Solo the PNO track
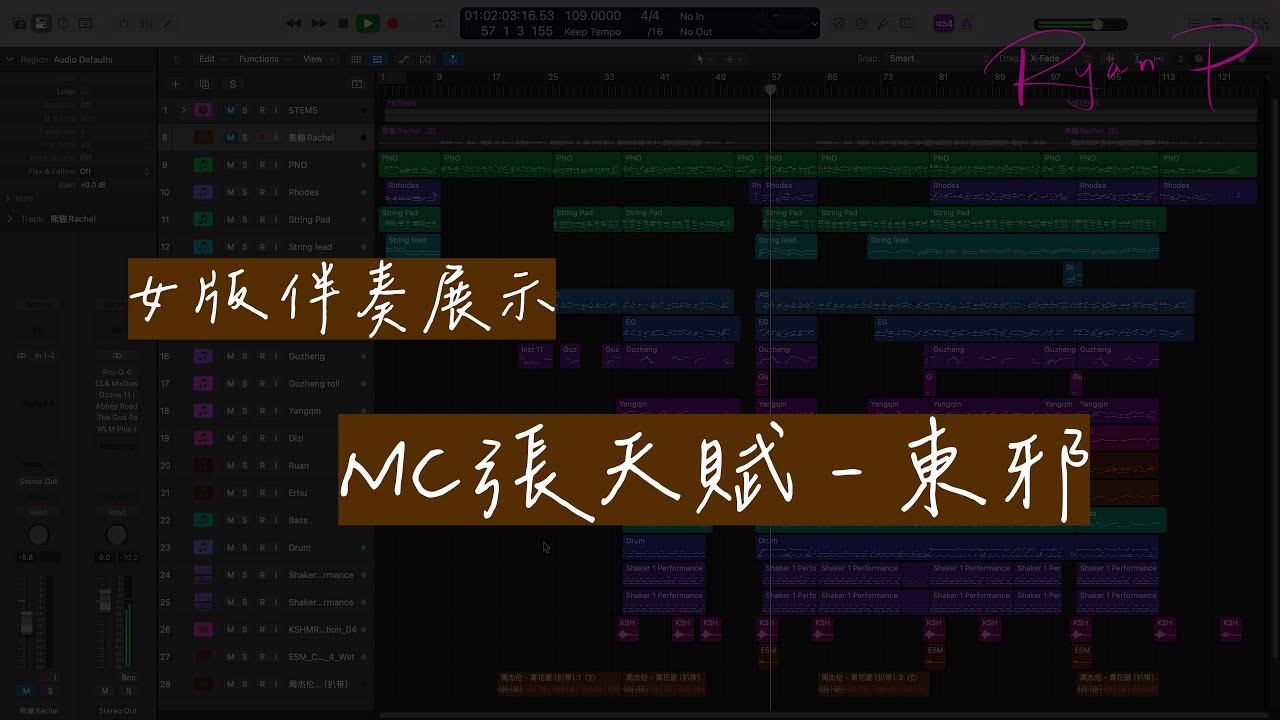The image size is (1280, 720). click(x=245, y=165)
